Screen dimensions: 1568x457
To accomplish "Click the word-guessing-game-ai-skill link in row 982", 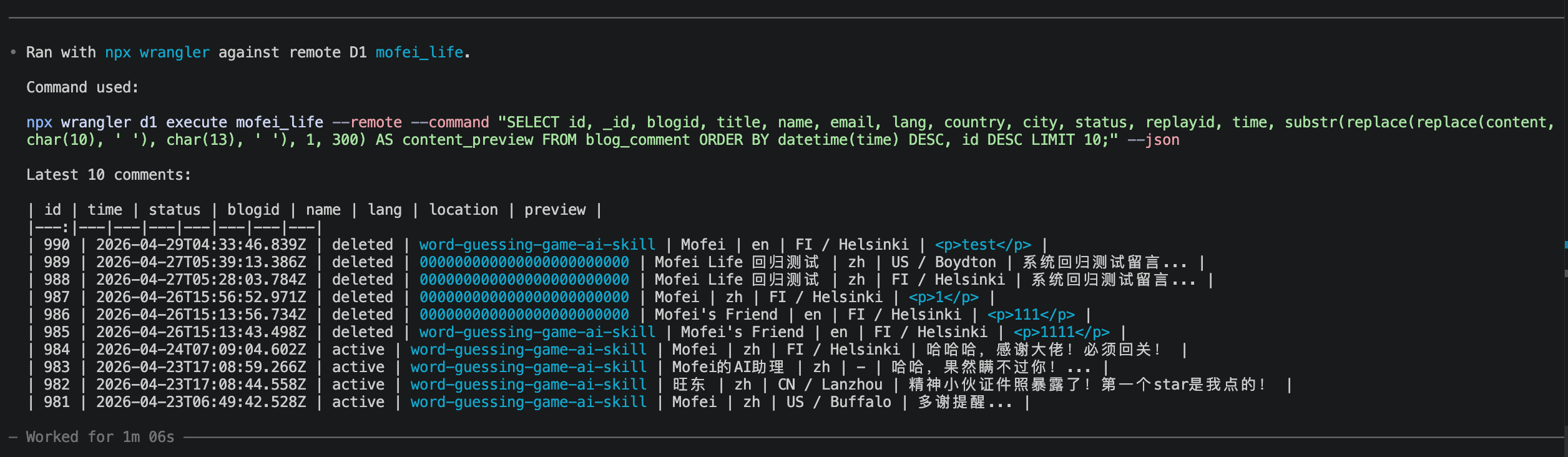I will (529, 385).
